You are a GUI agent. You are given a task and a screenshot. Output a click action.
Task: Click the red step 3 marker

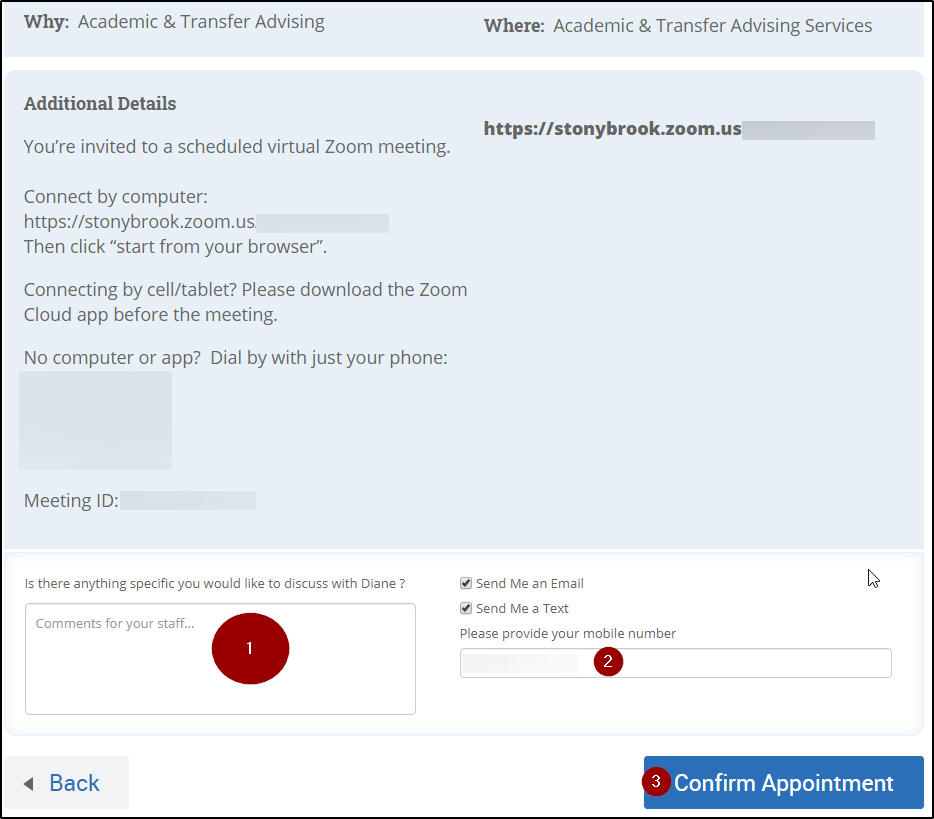point(656,781)
